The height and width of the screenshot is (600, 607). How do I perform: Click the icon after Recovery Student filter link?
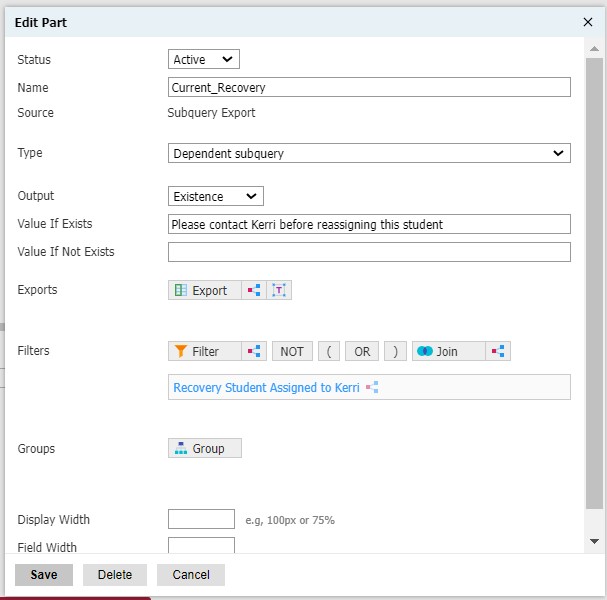coord(372,387)
